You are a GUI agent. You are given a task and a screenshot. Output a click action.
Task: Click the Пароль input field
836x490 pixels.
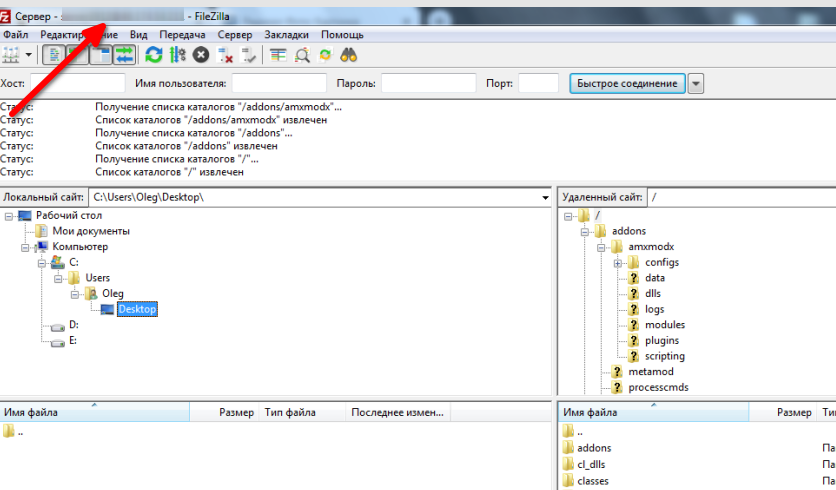(429, 83)
